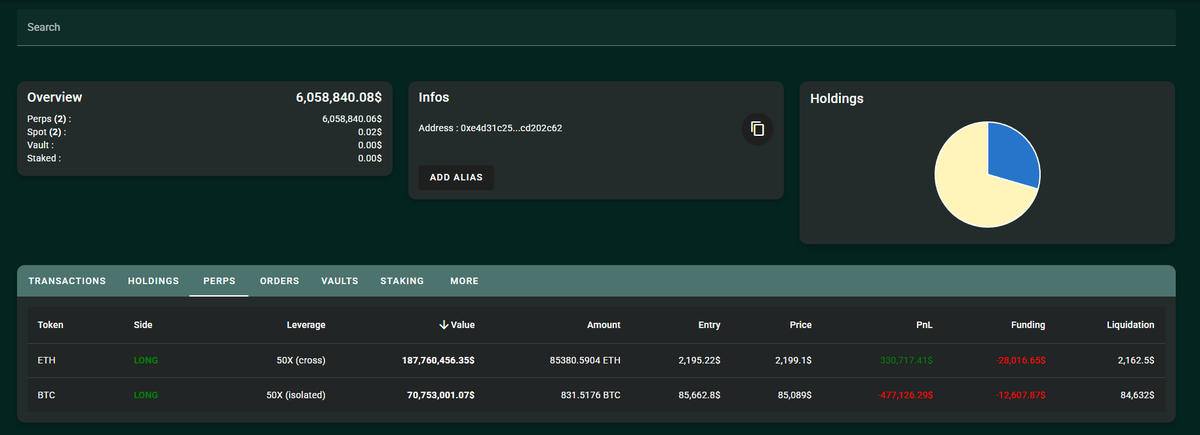The height and width of the screenshot is (435, 1200).
Task: Click the address text 0xe4d31c25...cd202c62
Action: (x=510, y=128)
